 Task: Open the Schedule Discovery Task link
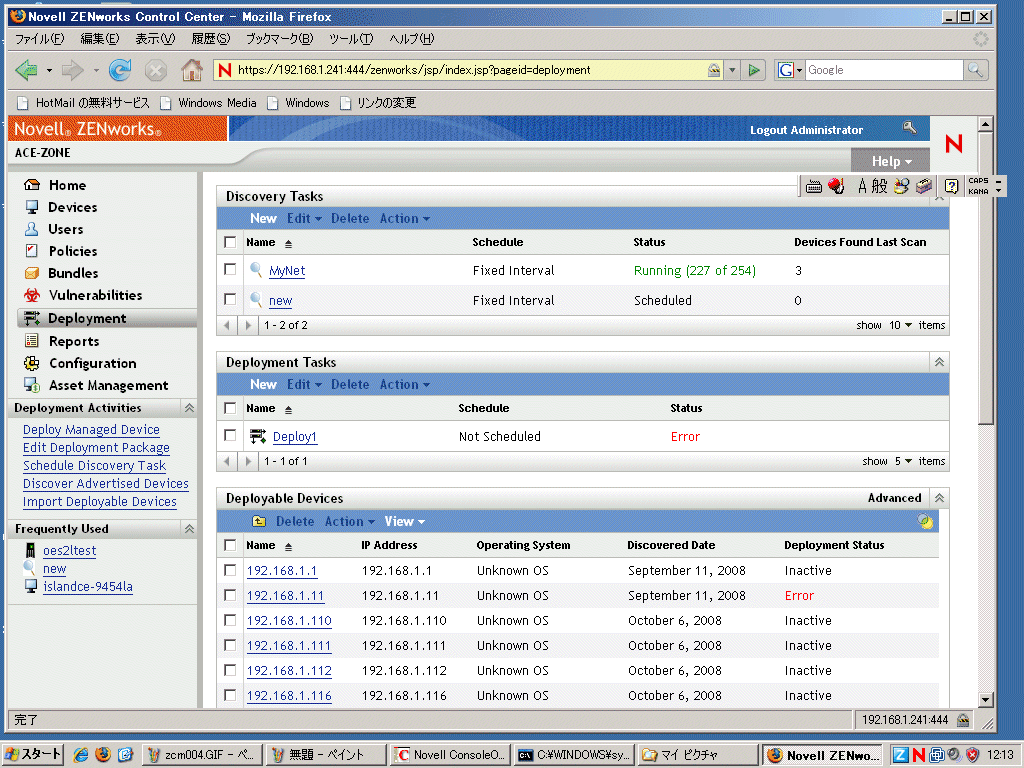click(95, 466)
